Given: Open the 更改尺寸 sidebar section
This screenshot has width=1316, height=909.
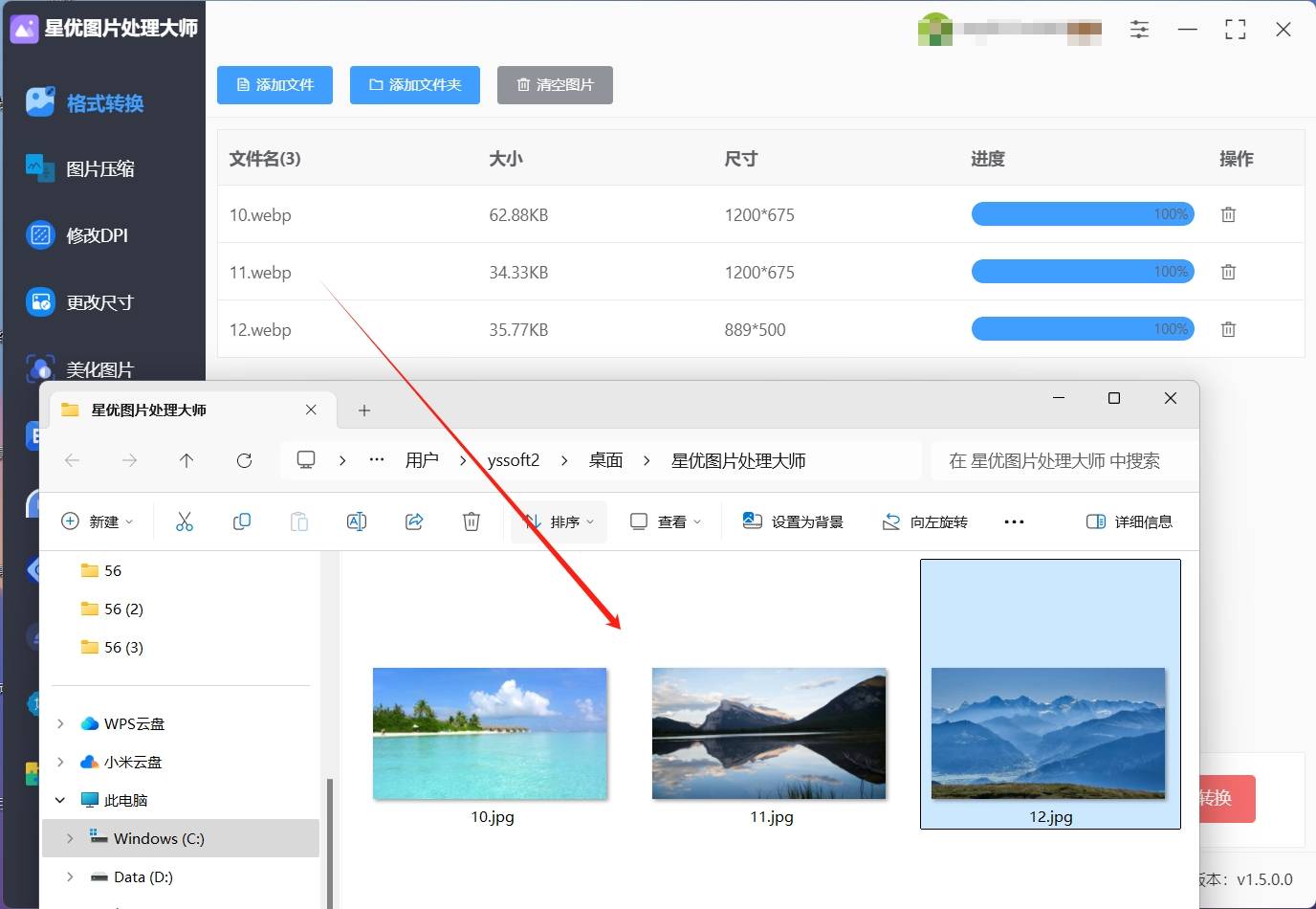Looking at the screenshot, I should coord(80,302).
